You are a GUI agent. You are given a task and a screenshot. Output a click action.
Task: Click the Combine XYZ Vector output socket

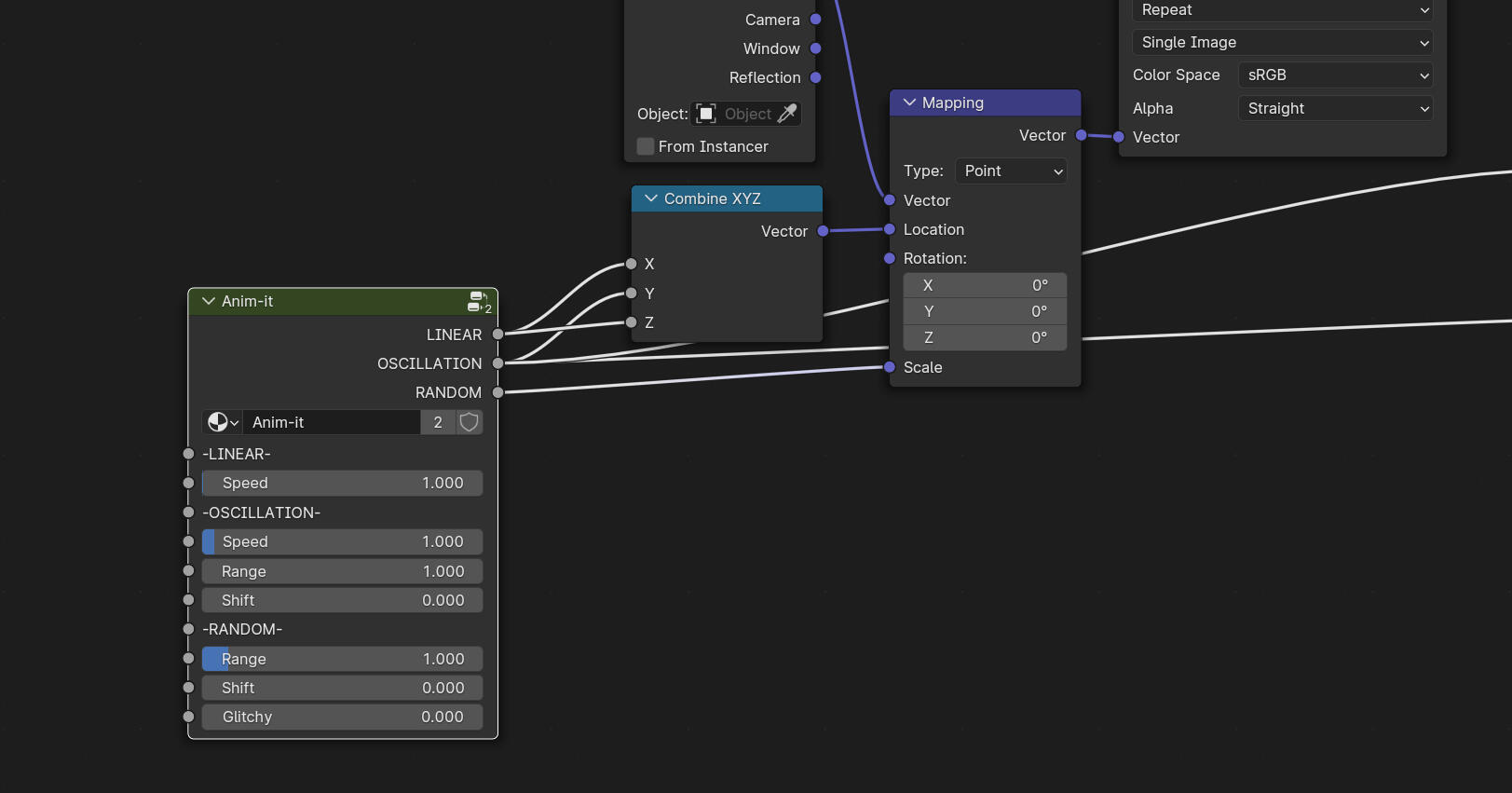coord(823,231)
